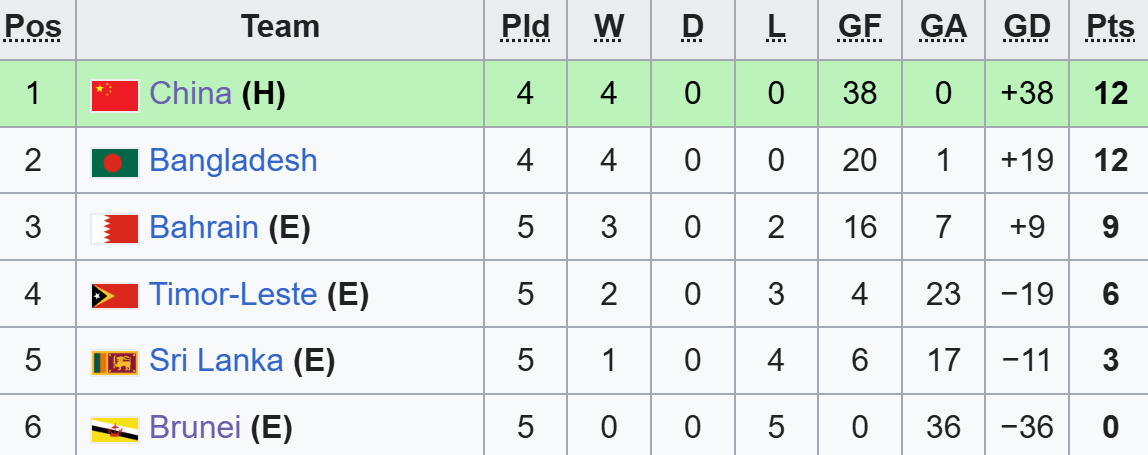
Task: Click the GD column header
Action: click(1026, 27)
